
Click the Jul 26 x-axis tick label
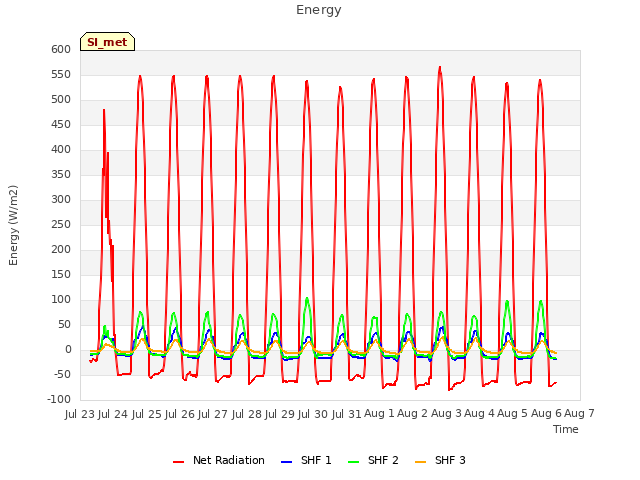tap(180, 414)
